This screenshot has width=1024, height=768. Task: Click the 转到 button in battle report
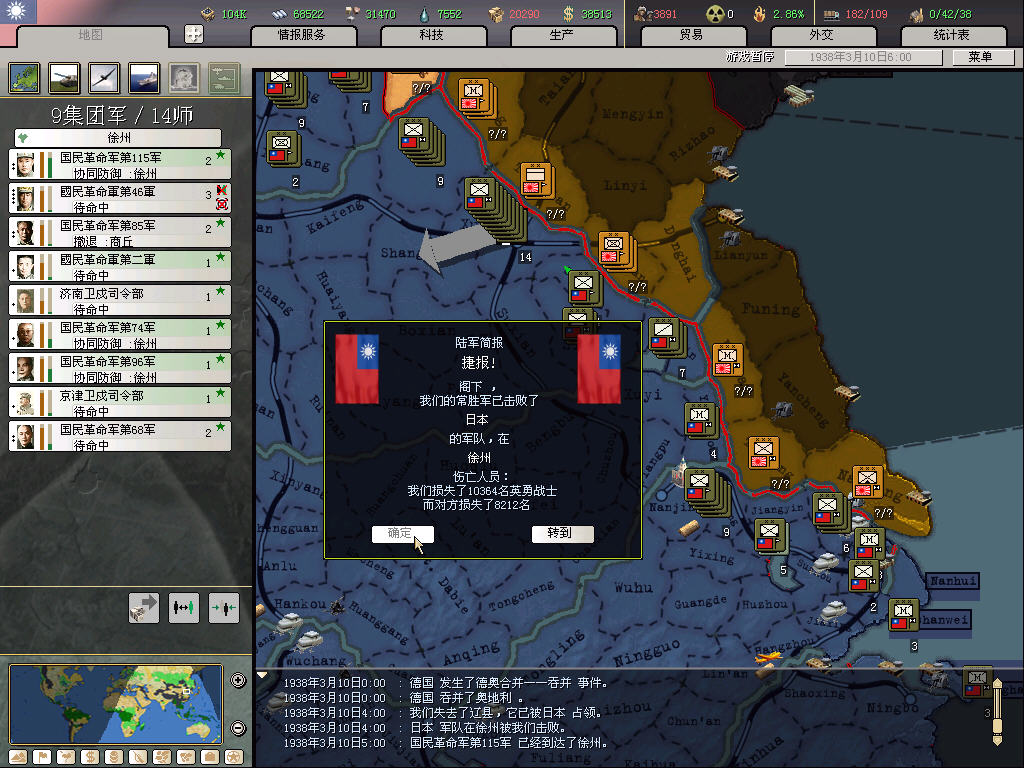(562, 534)
